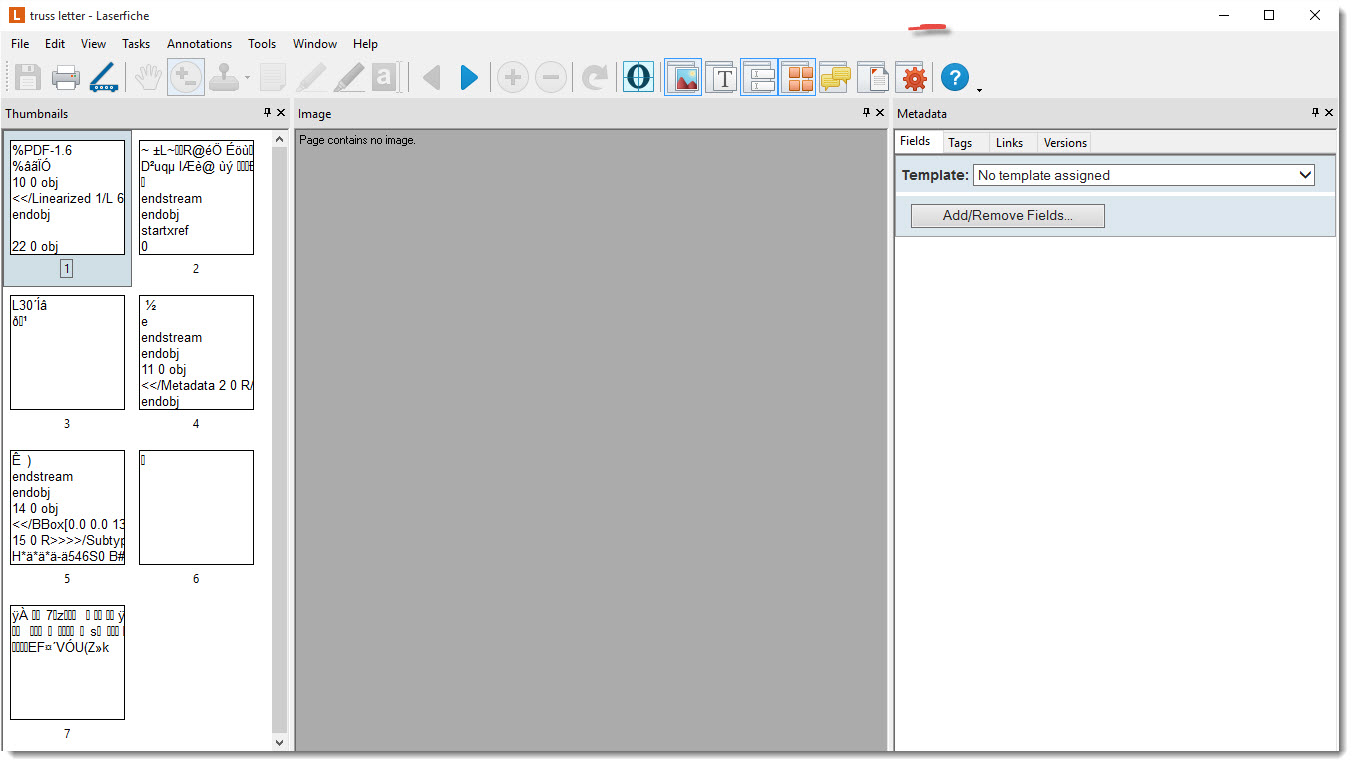Click the orange gear options icon
Screen dimensions: 1354x766
(914, 77)
